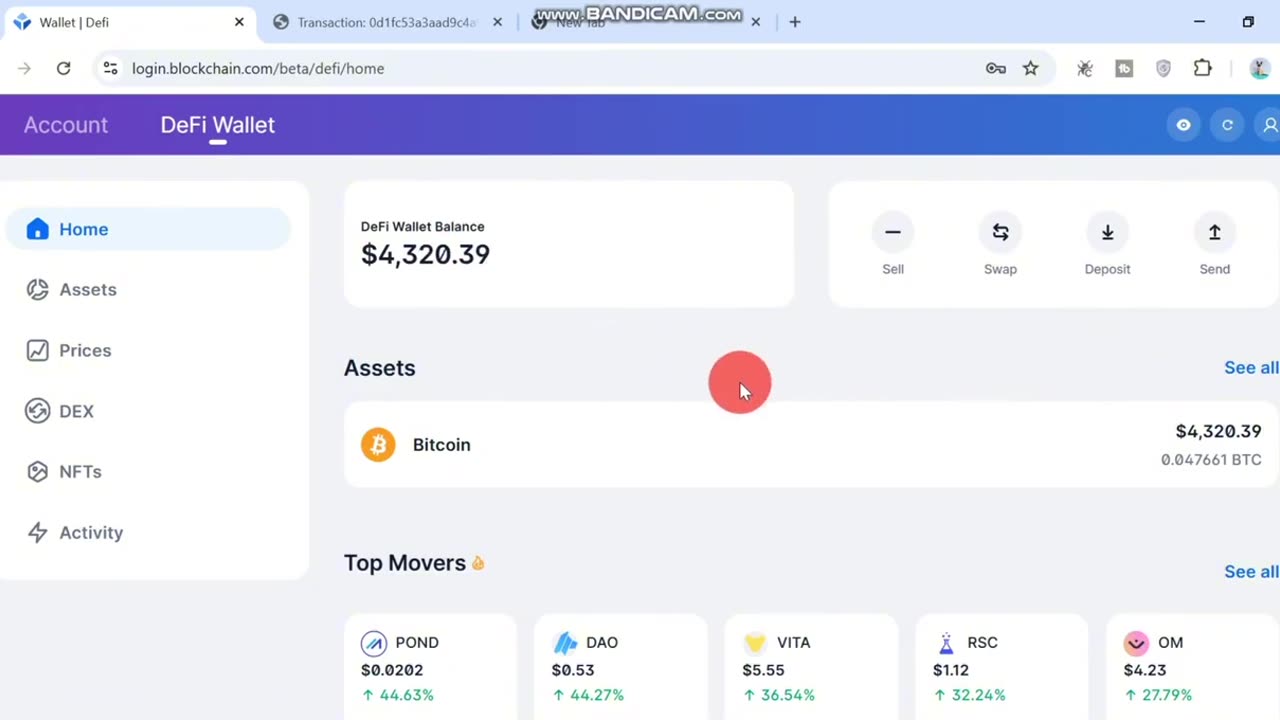
Task: Click RSC's 32.24% gain
Action: 969,695
